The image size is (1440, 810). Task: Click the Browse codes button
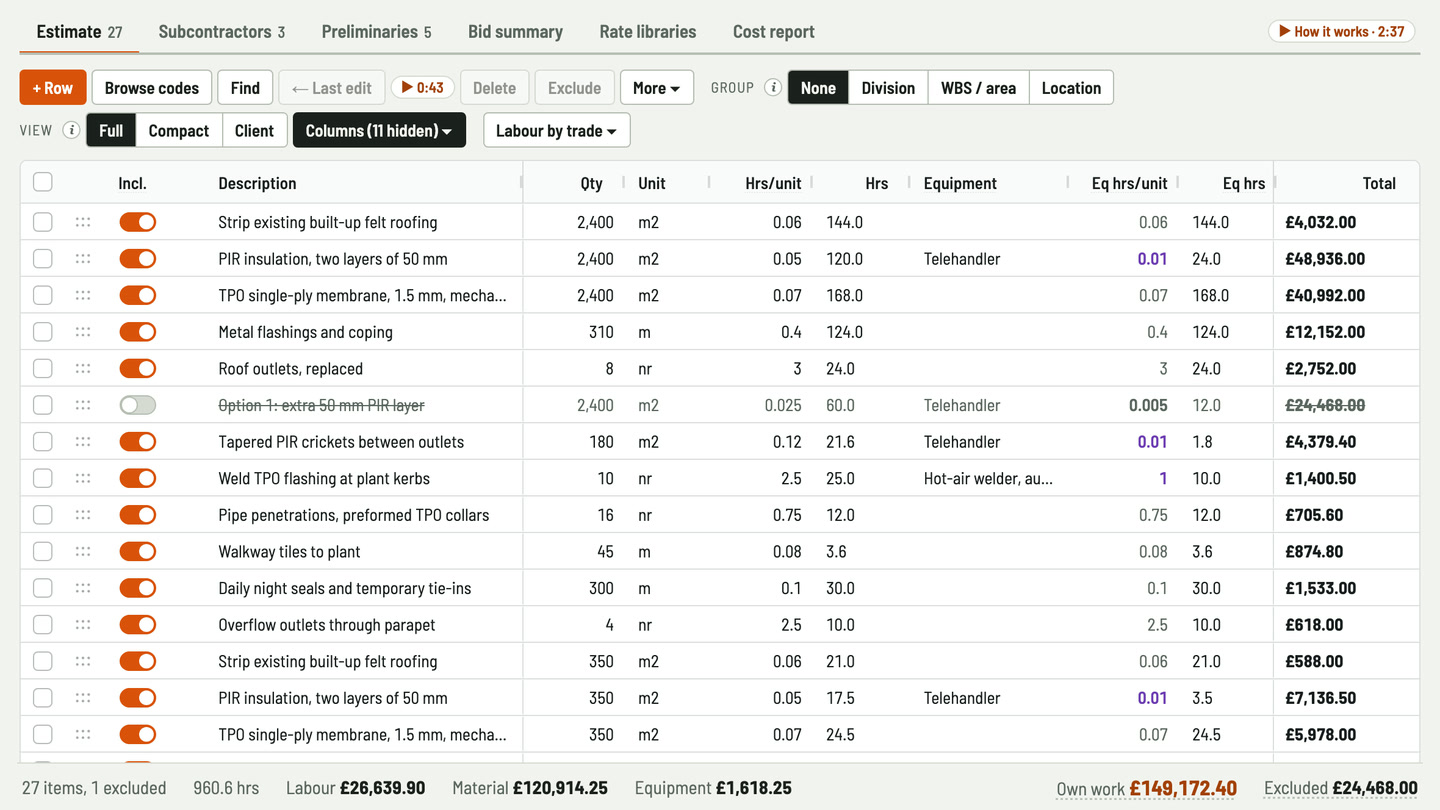tap(152, 88)
